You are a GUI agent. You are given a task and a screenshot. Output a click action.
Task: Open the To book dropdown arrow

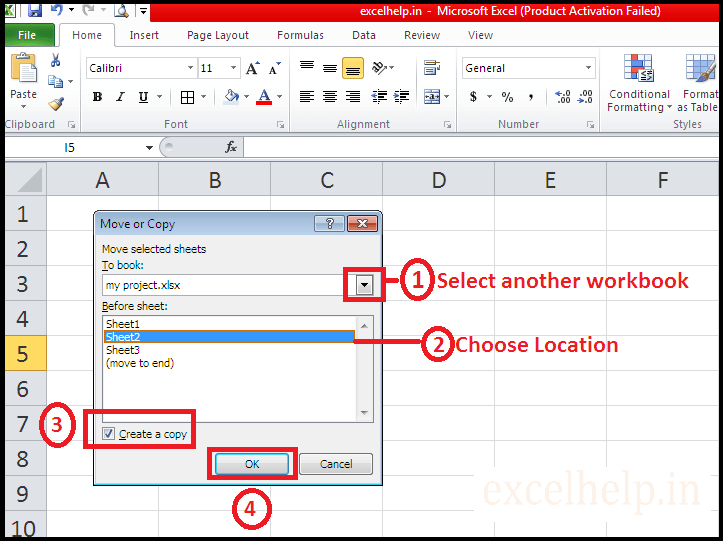364,285
